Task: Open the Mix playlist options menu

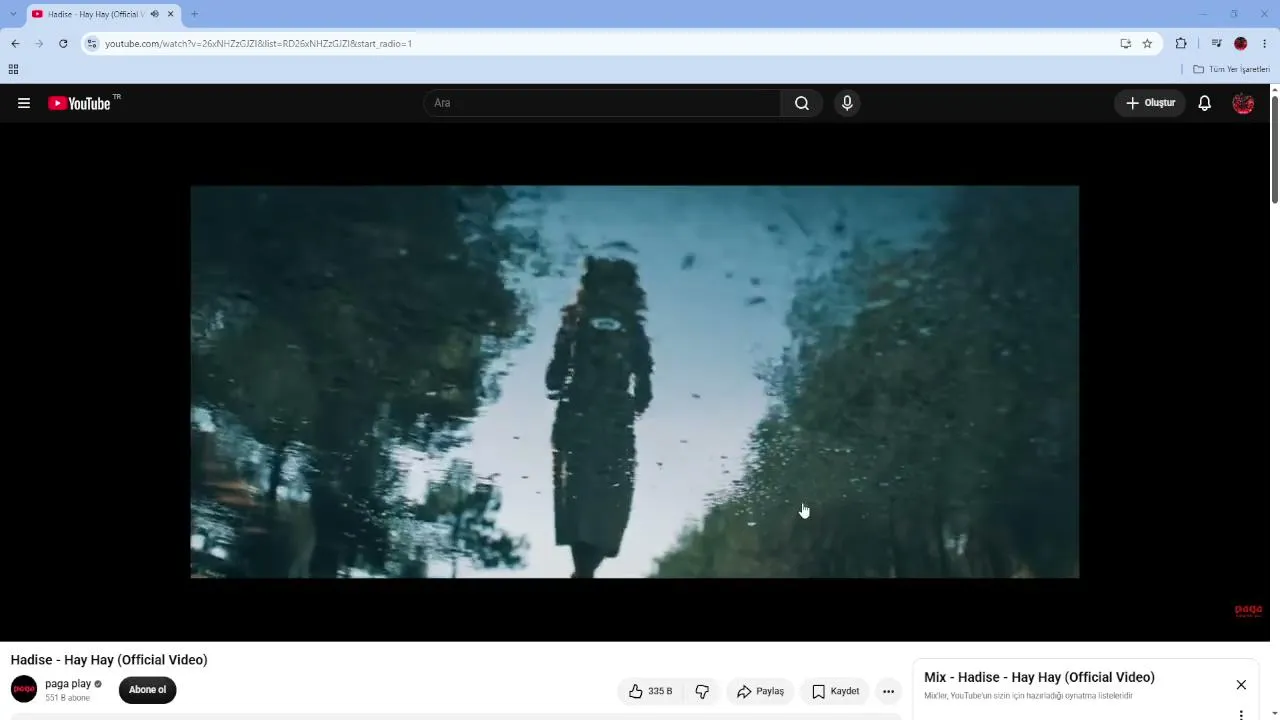Action: tap(1241, 715)
